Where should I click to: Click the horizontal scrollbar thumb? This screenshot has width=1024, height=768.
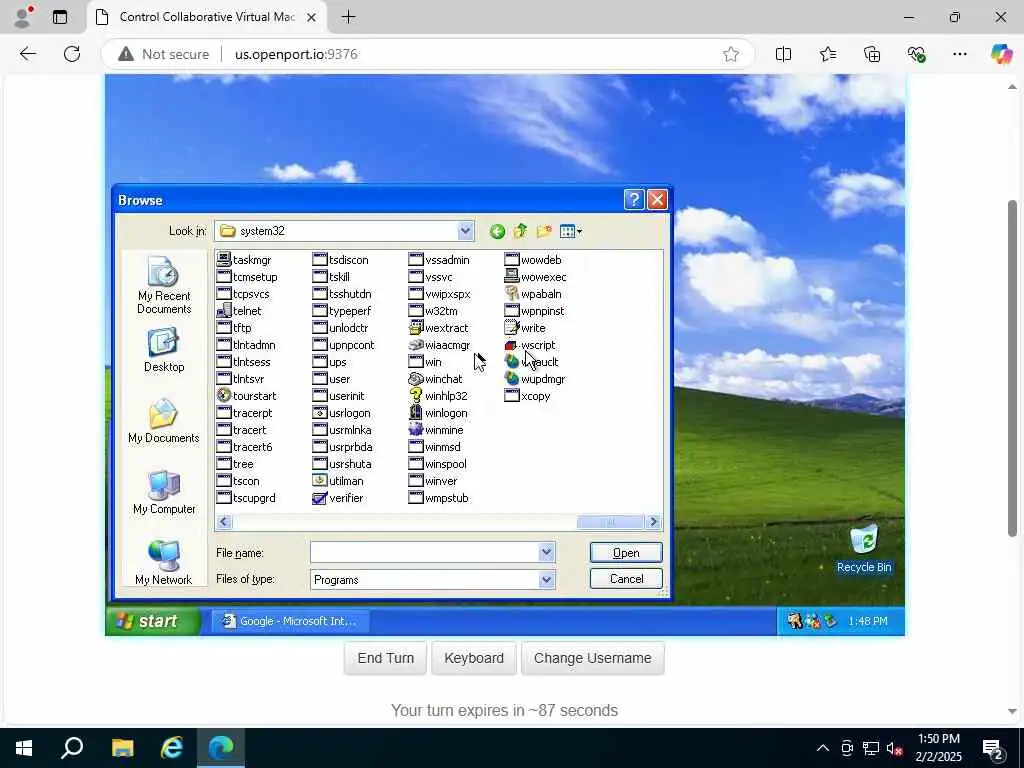609,522
